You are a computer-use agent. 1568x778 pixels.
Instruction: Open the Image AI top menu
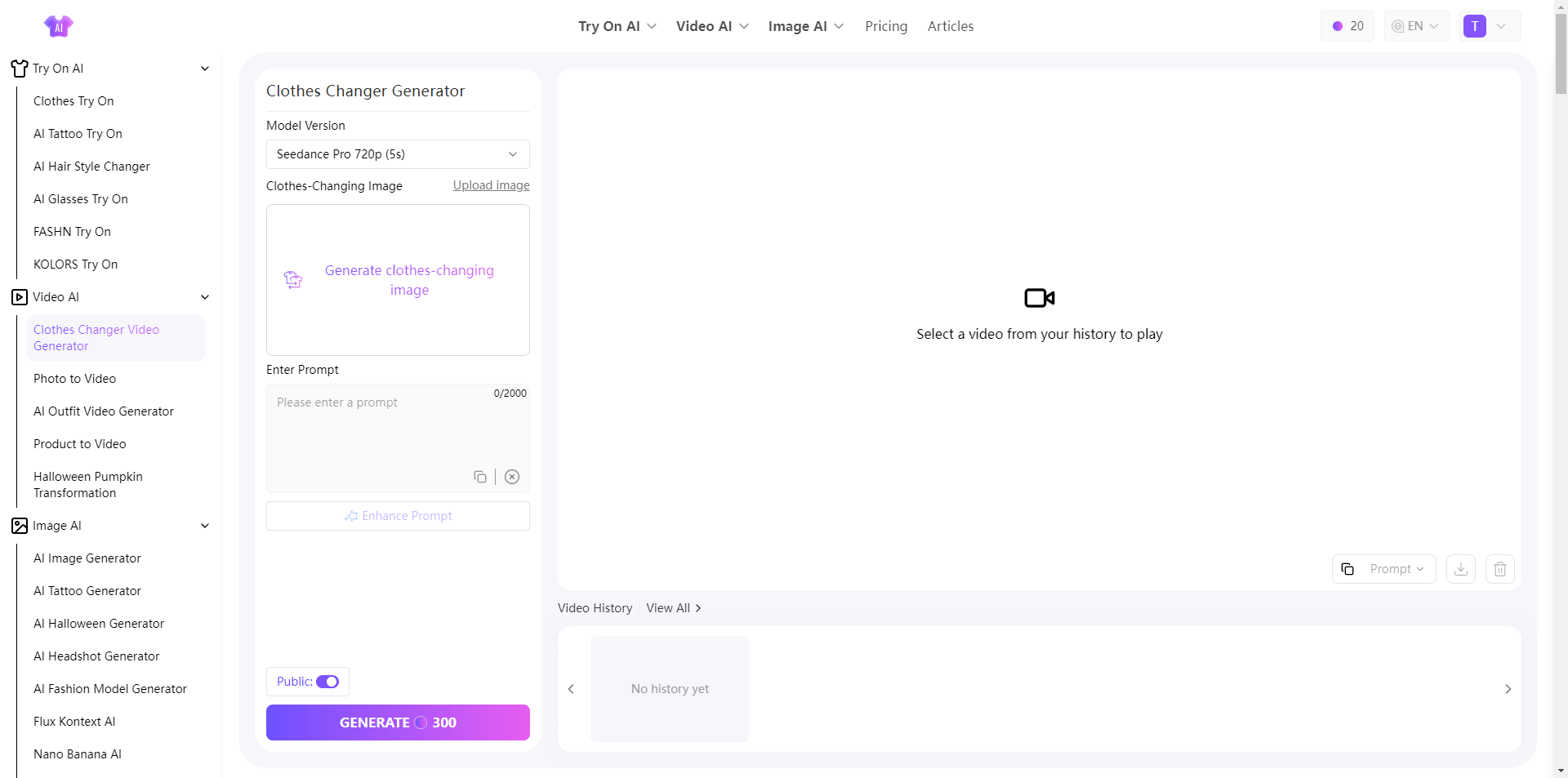[x=805, y=26]
